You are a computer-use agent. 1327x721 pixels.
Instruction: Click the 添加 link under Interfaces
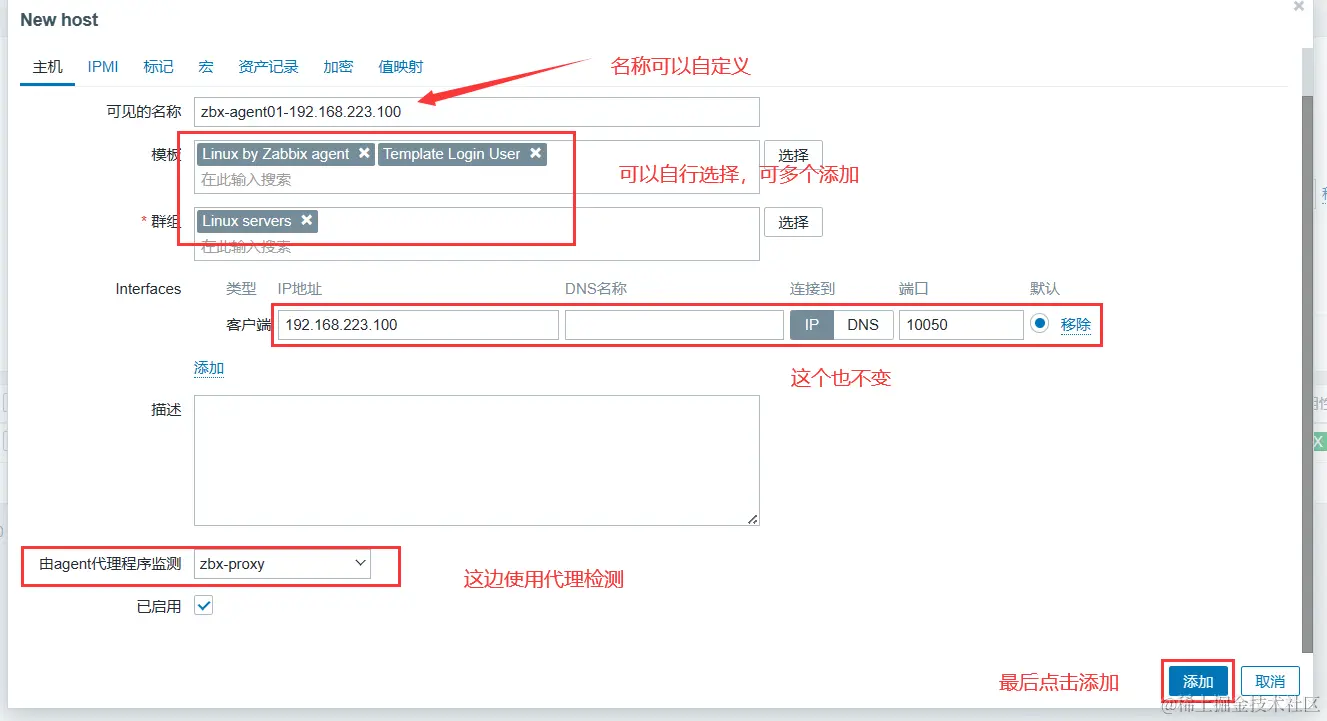coord(209,368)
